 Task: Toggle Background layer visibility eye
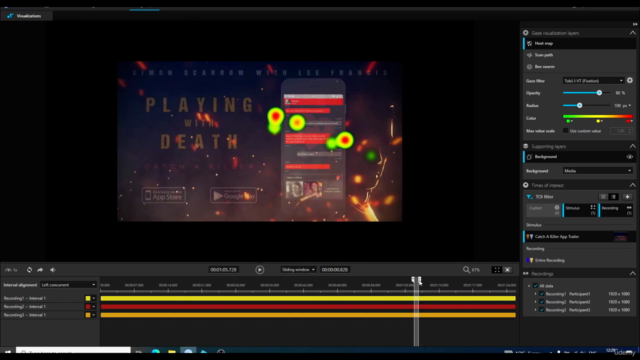click(x=630, y=157)
